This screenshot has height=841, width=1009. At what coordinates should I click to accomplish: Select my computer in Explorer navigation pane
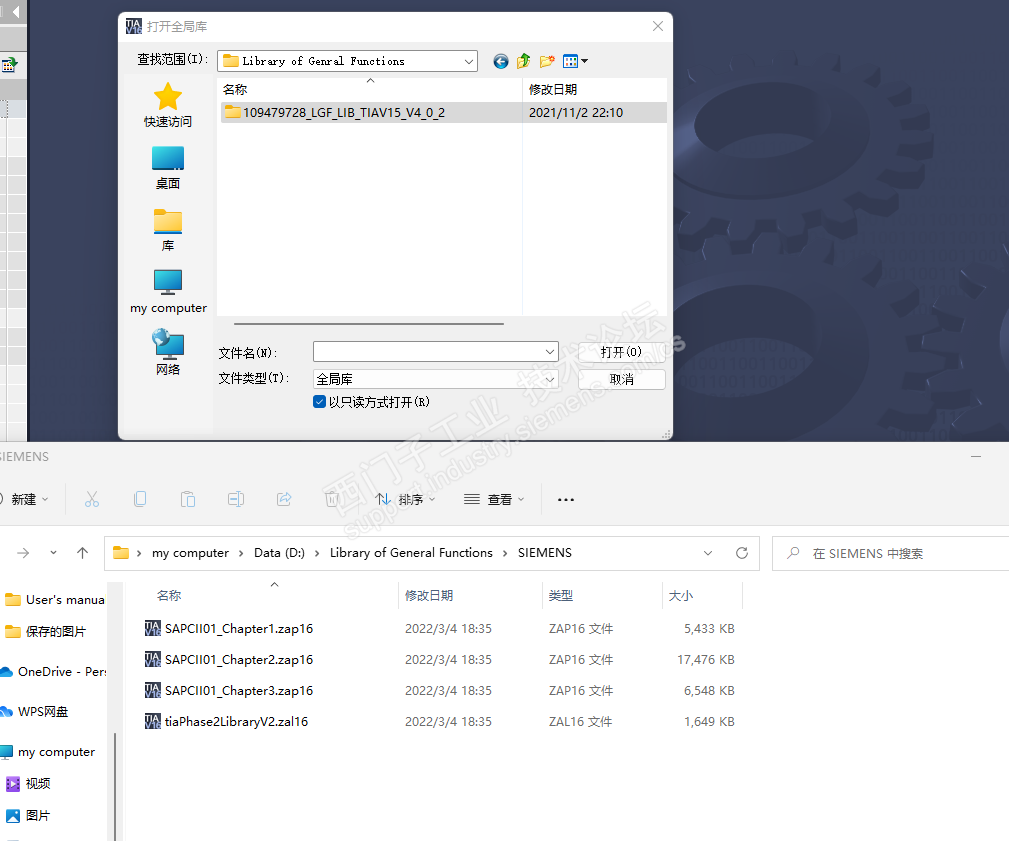[x=49, y=752]
